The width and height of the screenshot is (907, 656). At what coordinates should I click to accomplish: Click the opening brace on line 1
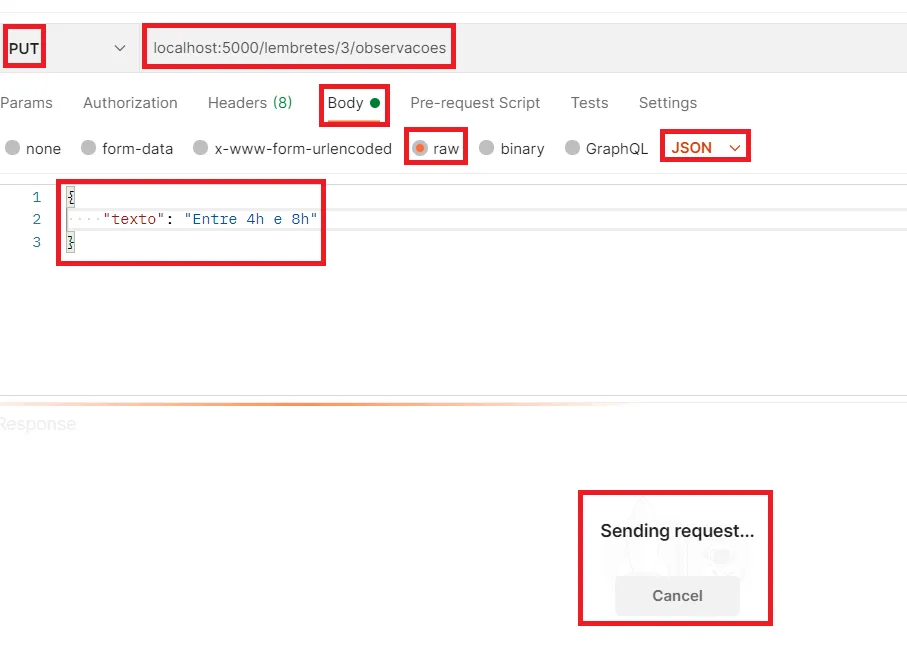[x=71, y=197]
